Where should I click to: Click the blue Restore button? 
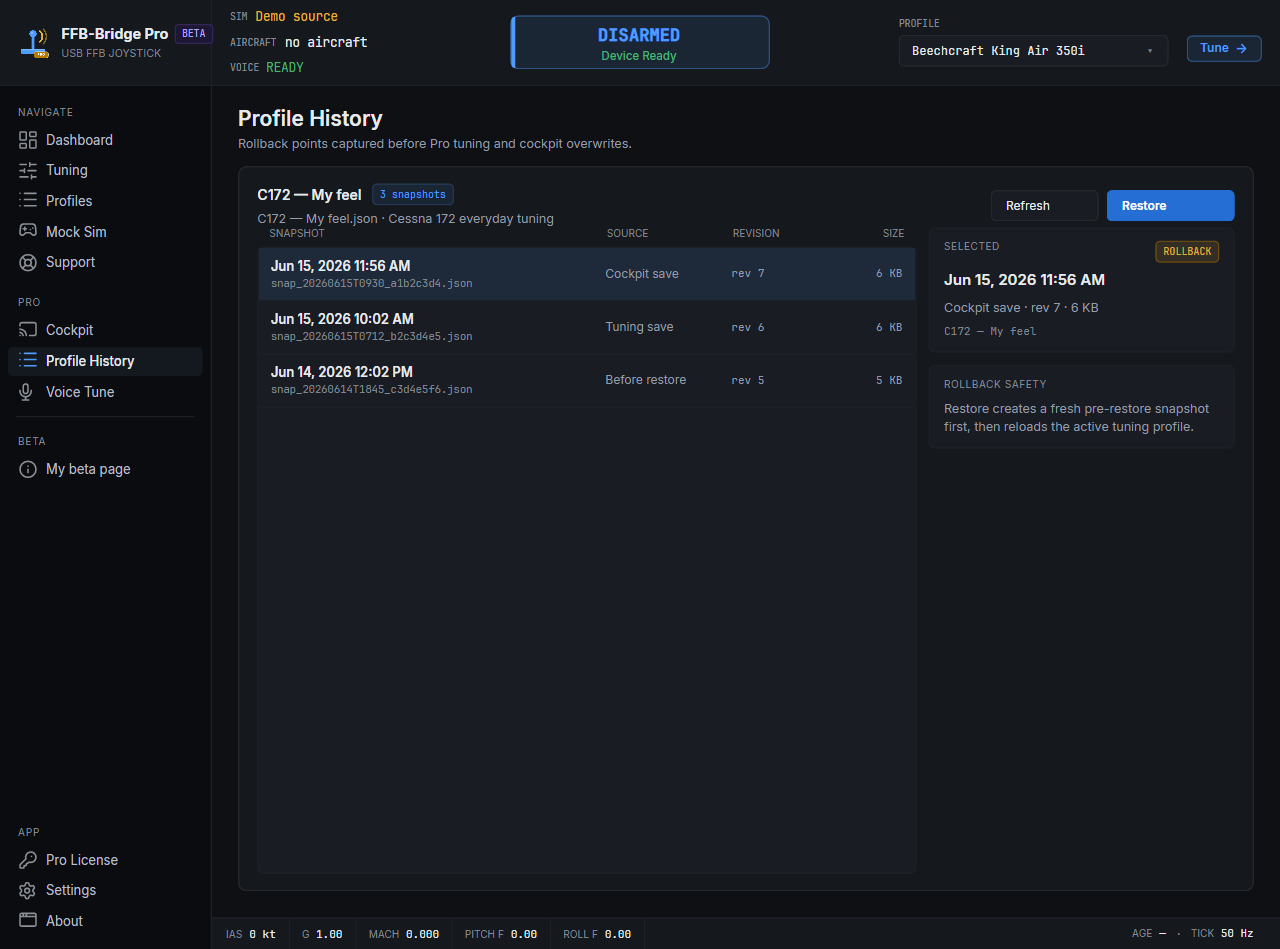click(1170, 205)
